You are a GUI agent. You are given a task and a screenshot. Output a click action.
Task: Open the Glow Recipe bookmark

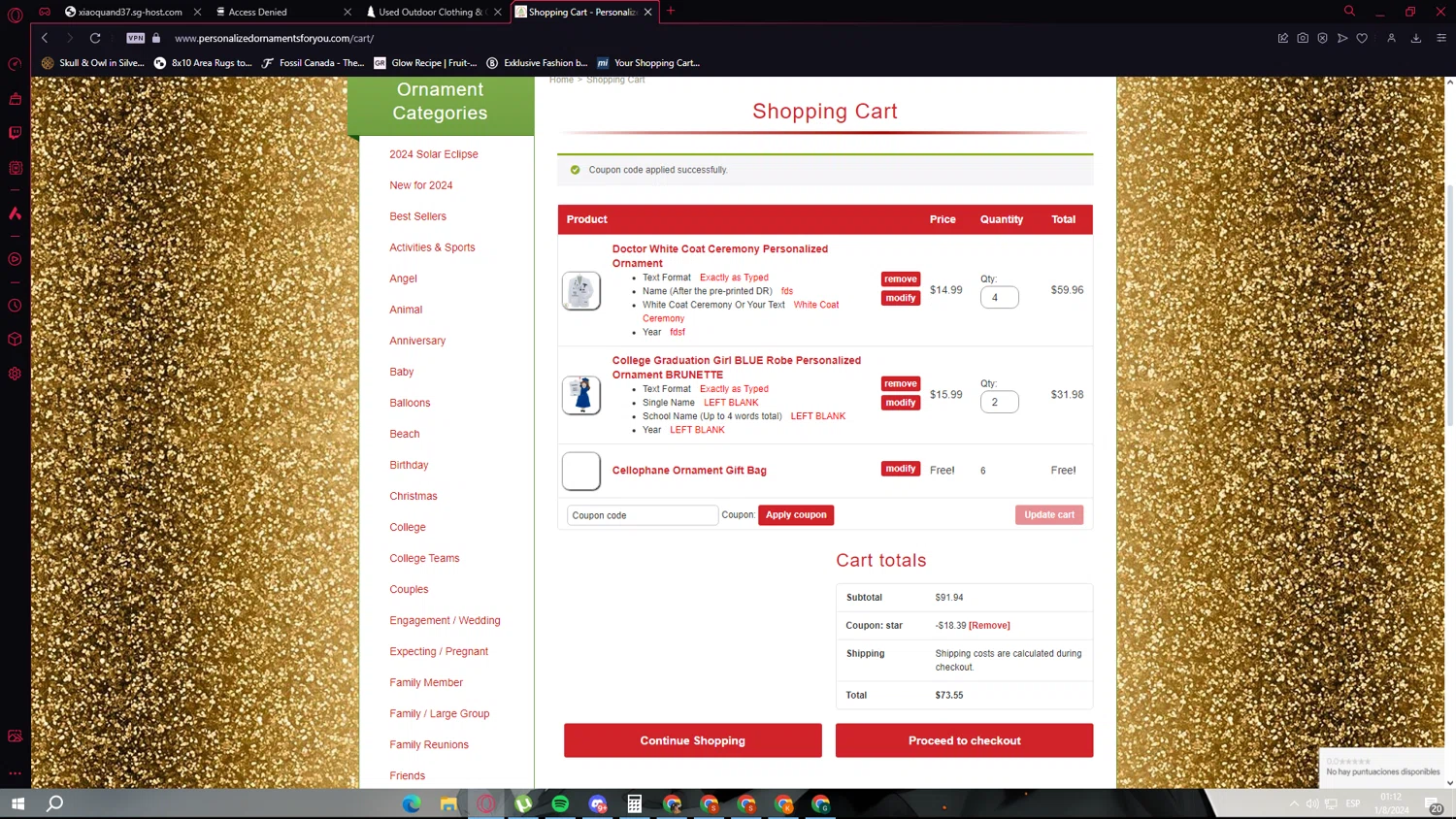click(x=425, y=63)
